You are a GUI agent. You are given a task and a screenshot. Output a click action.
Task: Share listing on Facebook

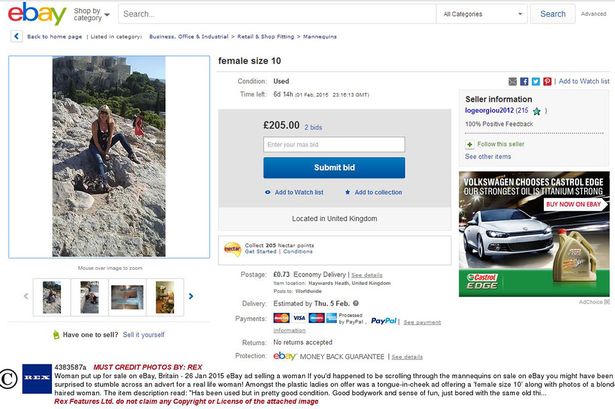coord(524,81)
